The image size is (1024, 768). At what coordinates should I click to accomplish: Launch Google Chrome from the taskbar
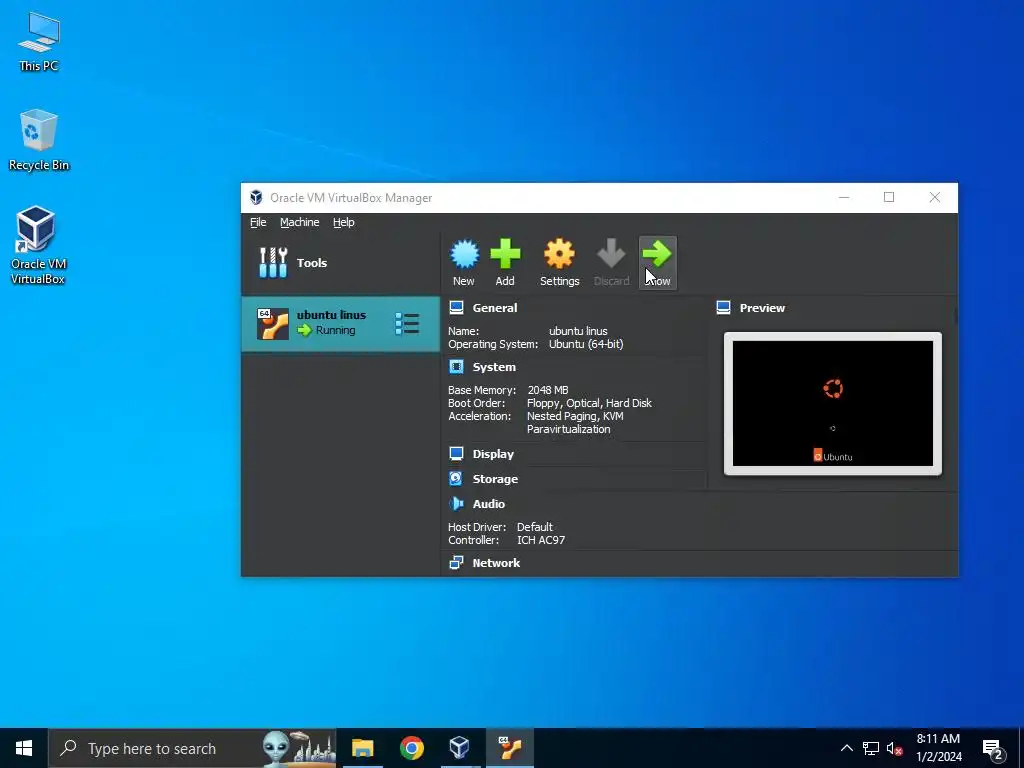[x=411, y=748]
